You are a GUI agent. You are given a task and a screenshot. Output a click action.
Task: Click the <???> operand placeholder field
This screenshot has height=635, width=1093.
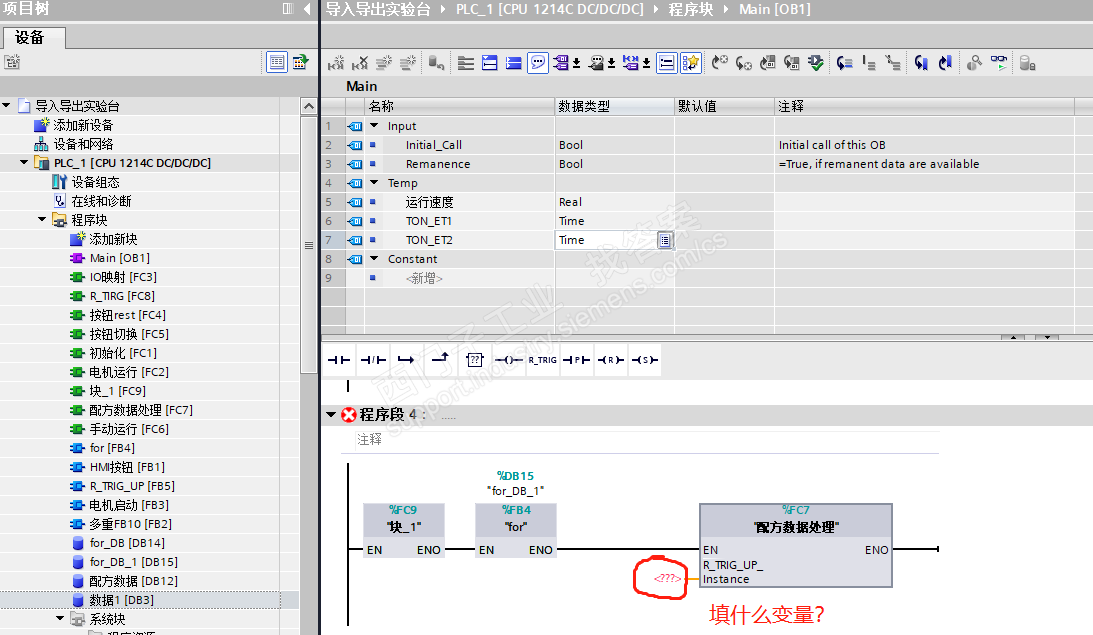pyautogui.click(x=667, y=578)
